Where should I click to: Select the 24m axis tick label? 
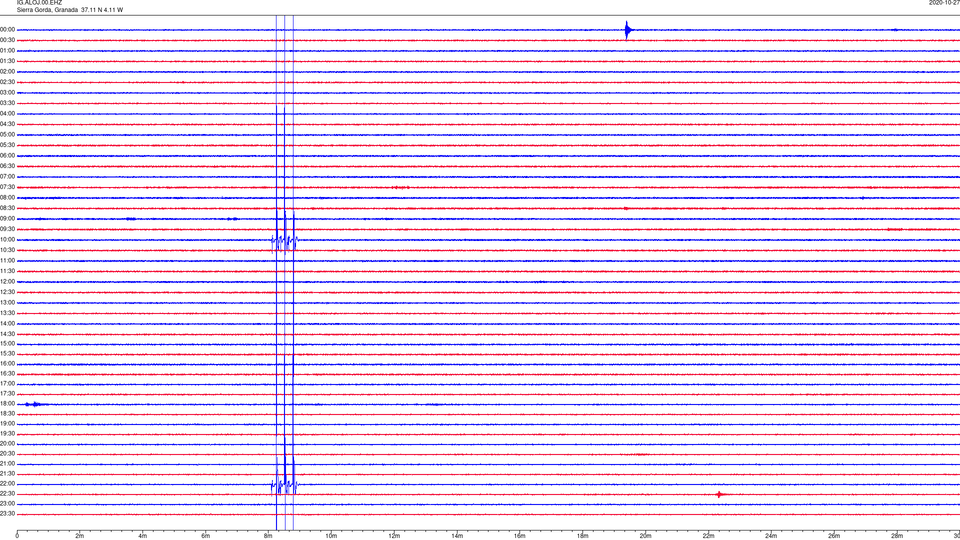pyautogui.click(x=771, y=536)
